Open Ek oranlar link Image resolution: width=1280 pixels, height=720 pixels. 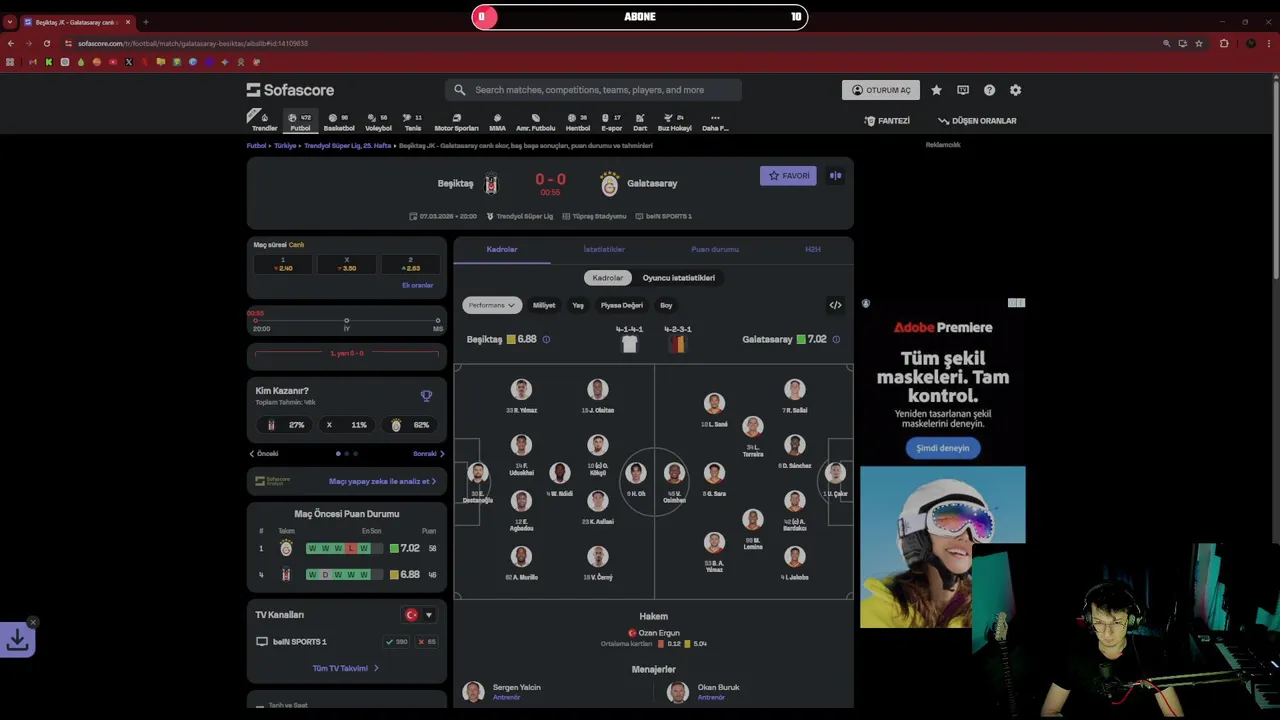(x=417, y=286)
